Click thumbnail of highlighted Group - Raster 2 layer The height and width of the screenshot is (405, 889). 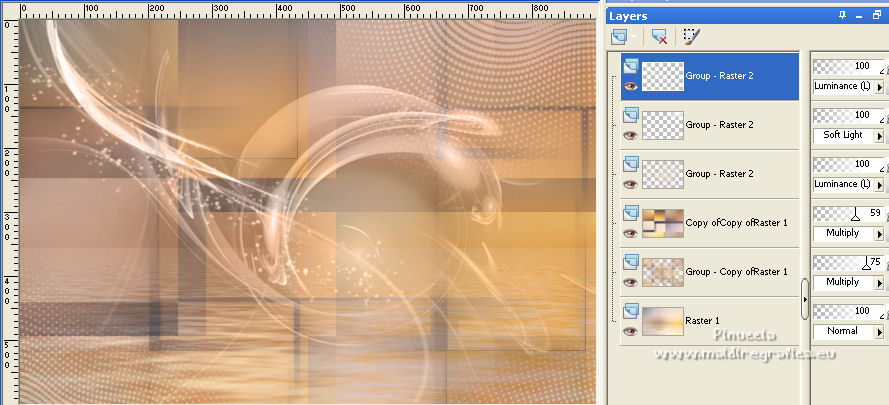tap(663, 76)
